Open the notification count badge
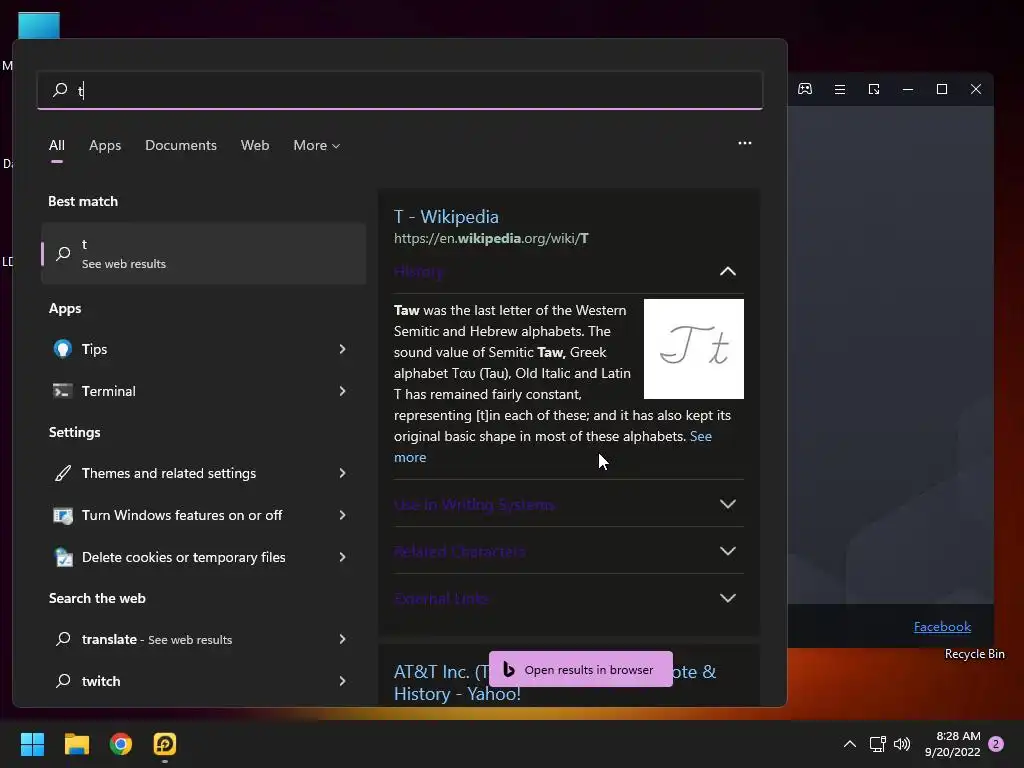Viewport: 1024px width, 768px height. point(996,744)
